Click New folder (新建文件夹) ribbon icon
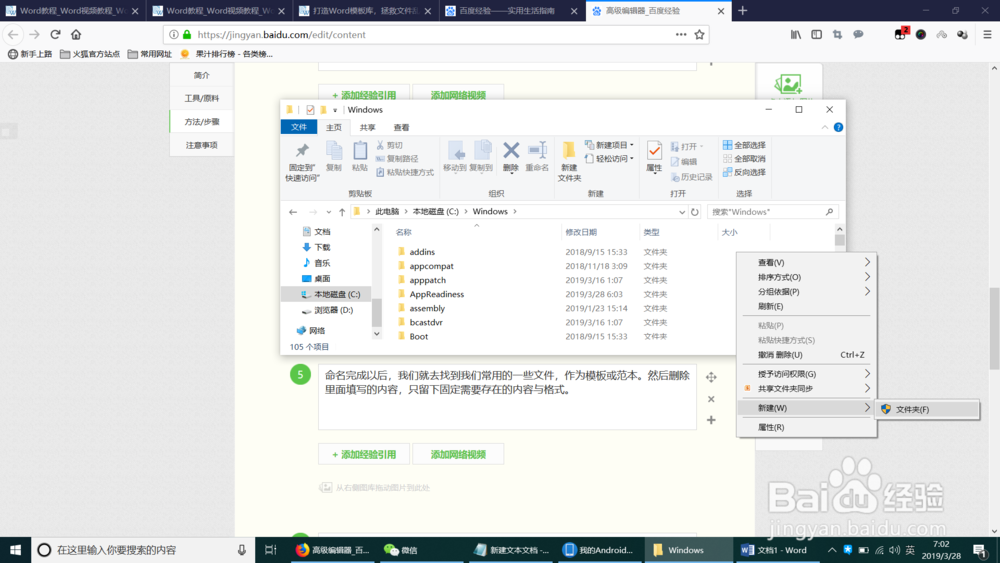This screenshot has width=1000, height=563. point(569,152)
